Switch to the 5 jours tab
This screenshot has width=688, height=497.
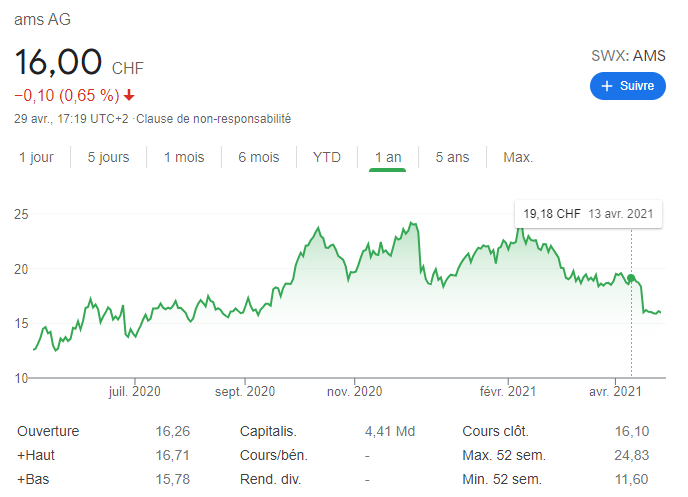(108, 157)
